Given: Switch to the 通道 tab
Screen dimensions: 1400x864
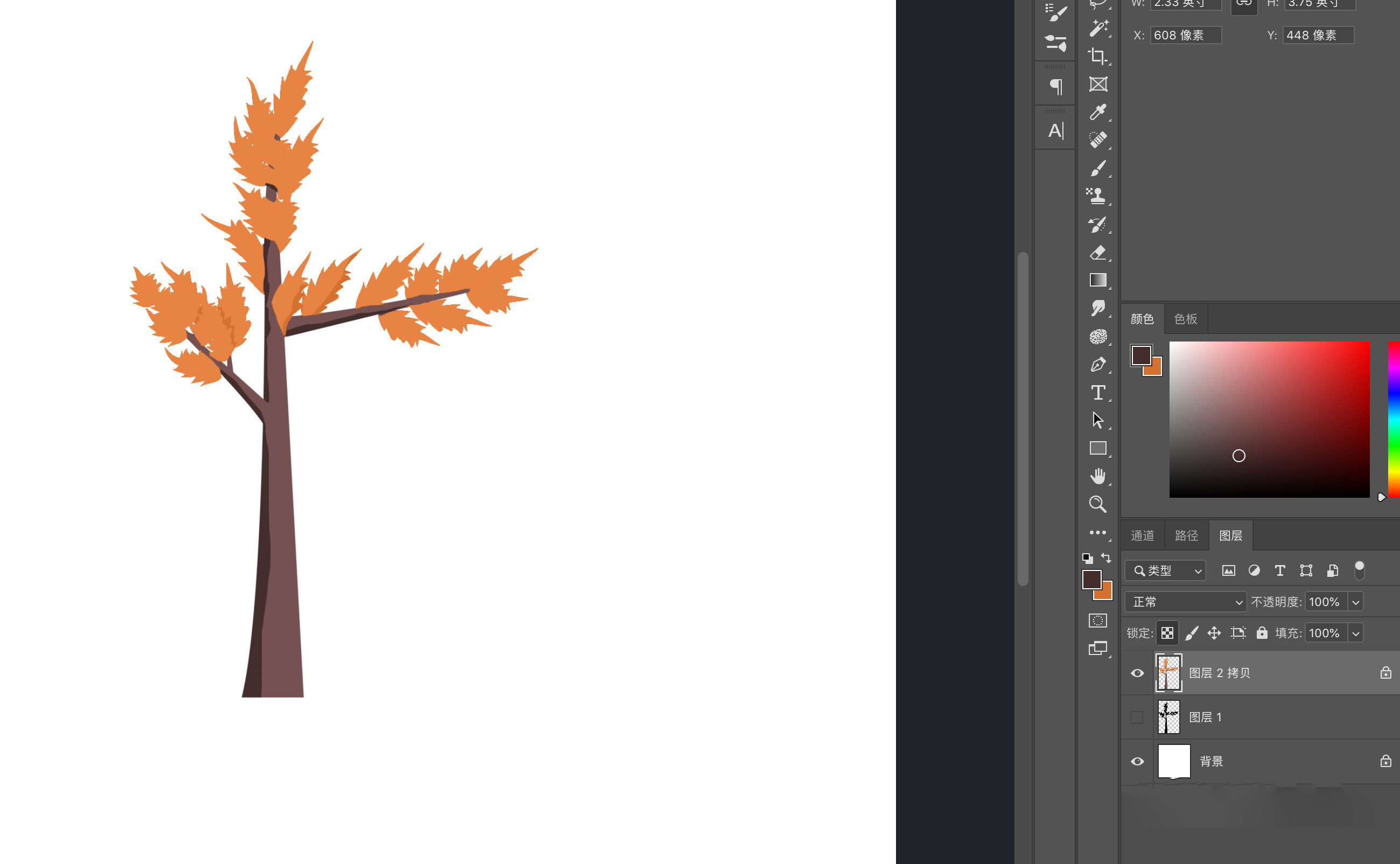Looking at the screenshot, I should 1143,535.
